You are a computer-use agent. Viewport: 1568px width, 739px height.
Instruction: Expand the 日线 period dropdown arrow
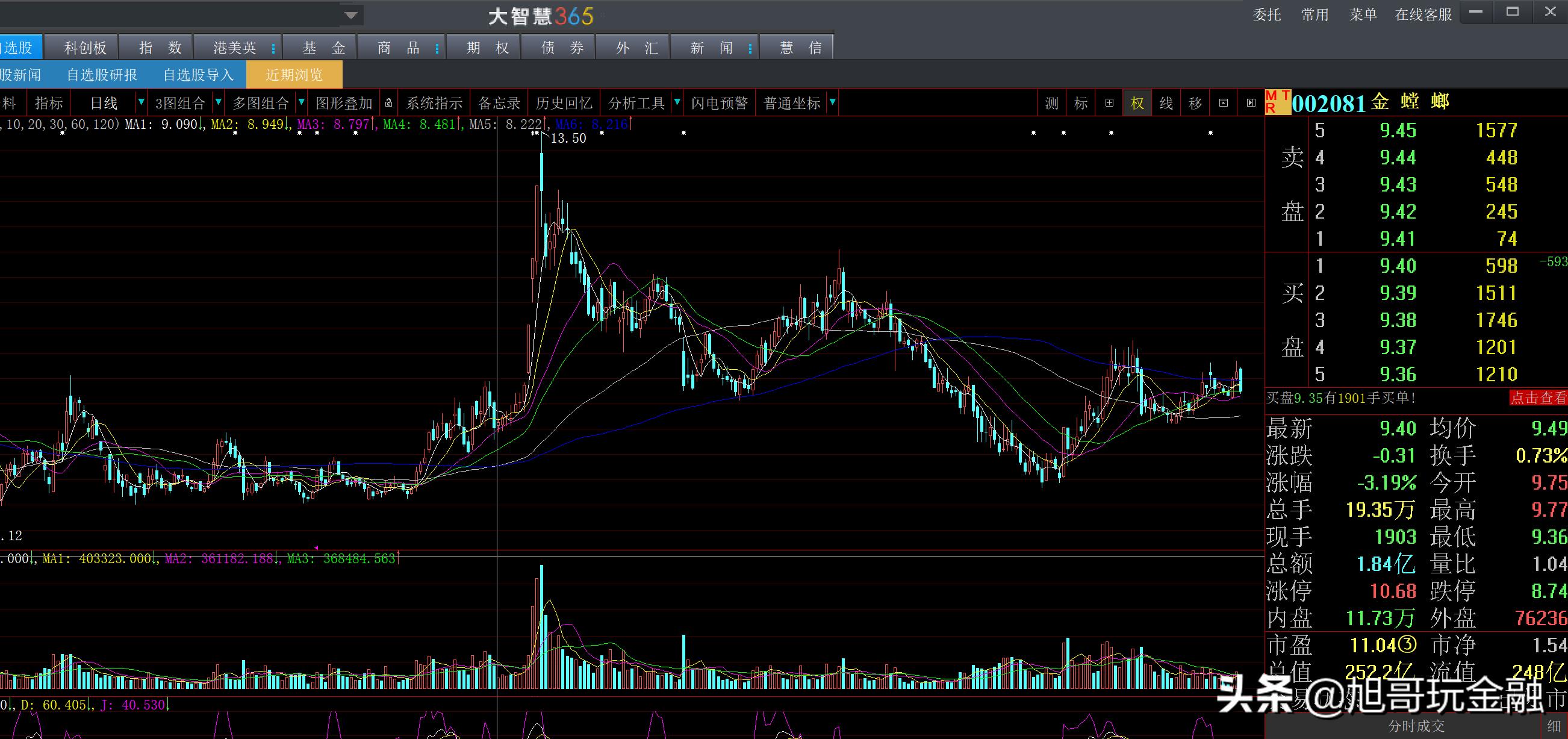pyautogui.click(x=142, y=103)
